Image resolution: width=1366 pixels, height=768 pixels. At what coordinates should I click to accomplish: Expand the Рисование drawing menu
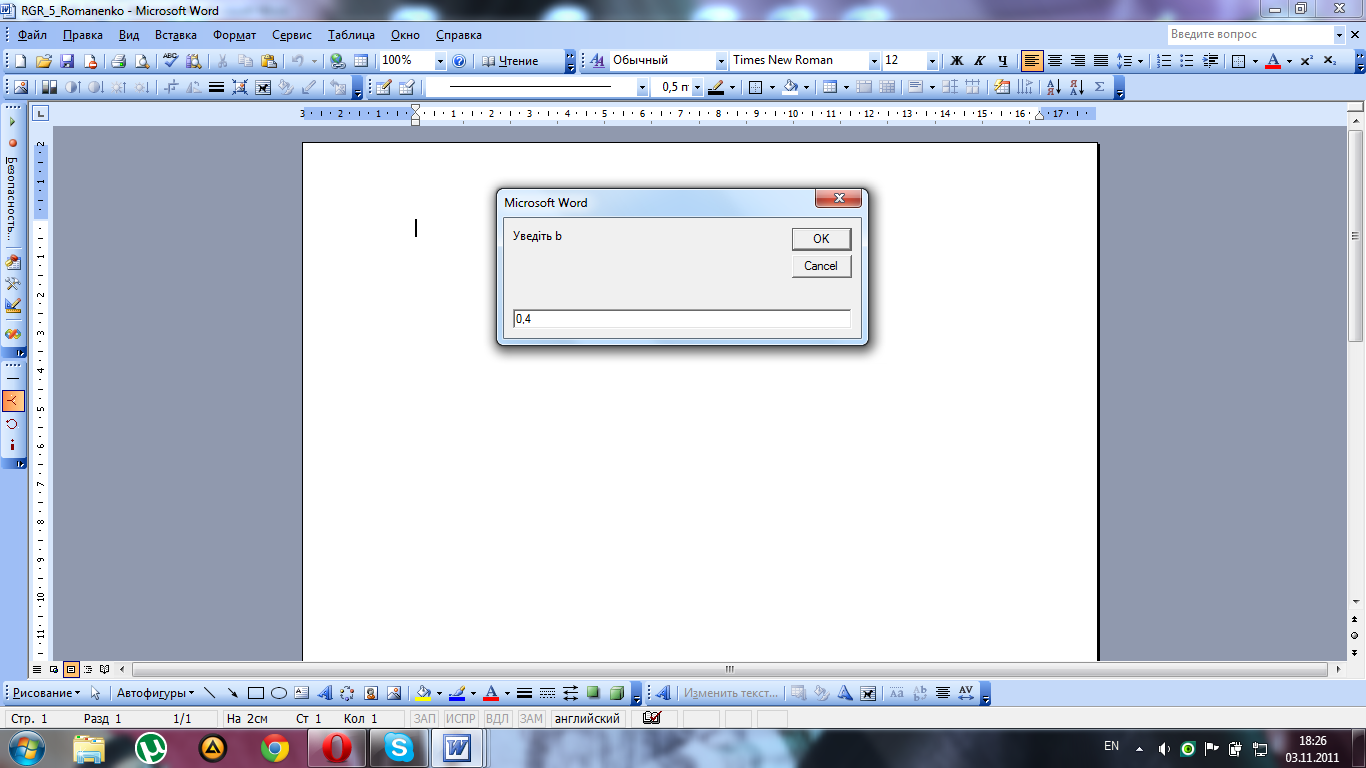click(46, 693)
